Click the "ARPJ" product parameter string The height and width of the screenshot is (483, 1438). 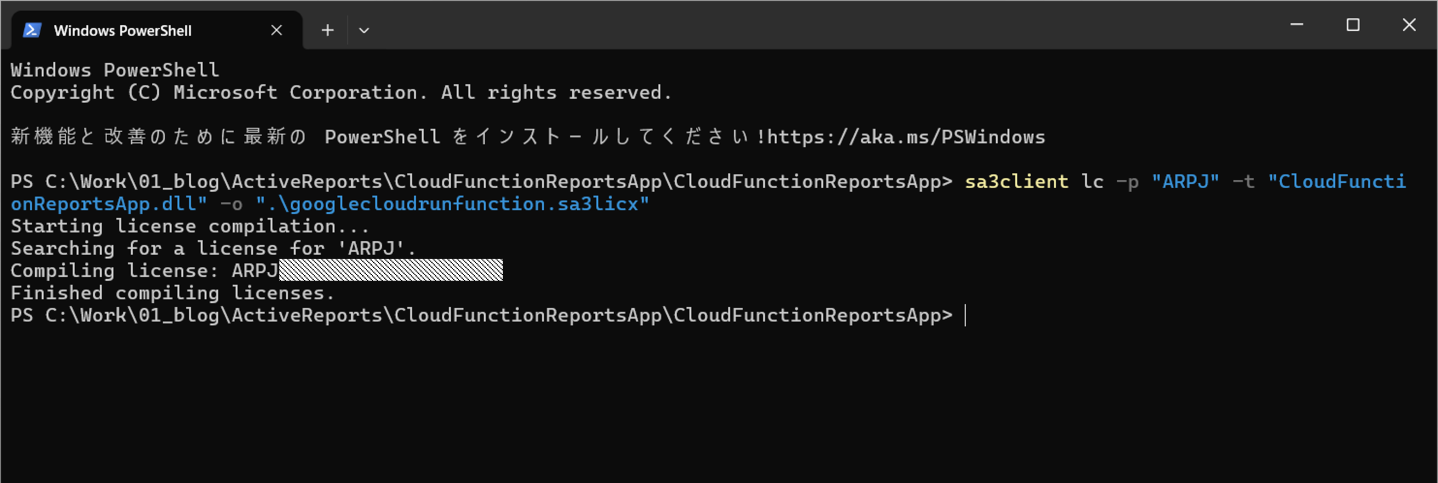click(1185, 182)
